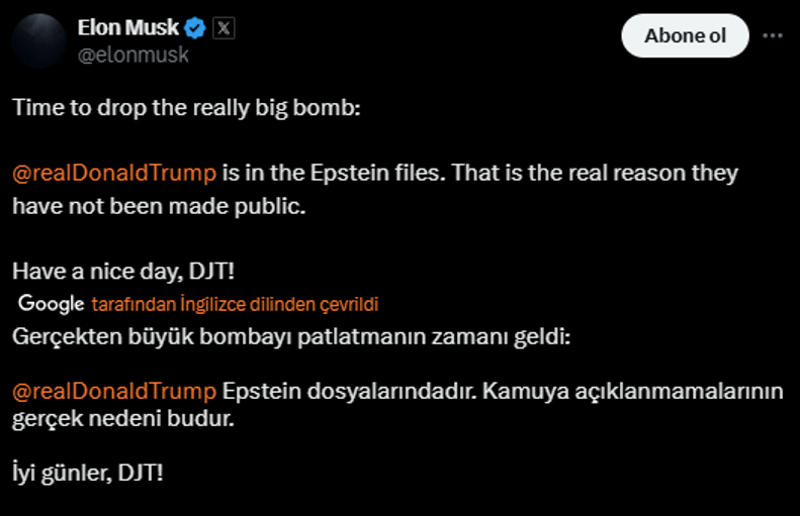
Task: Open @realDonaldTrump mention in English text
Action: (x=114, y=173)
